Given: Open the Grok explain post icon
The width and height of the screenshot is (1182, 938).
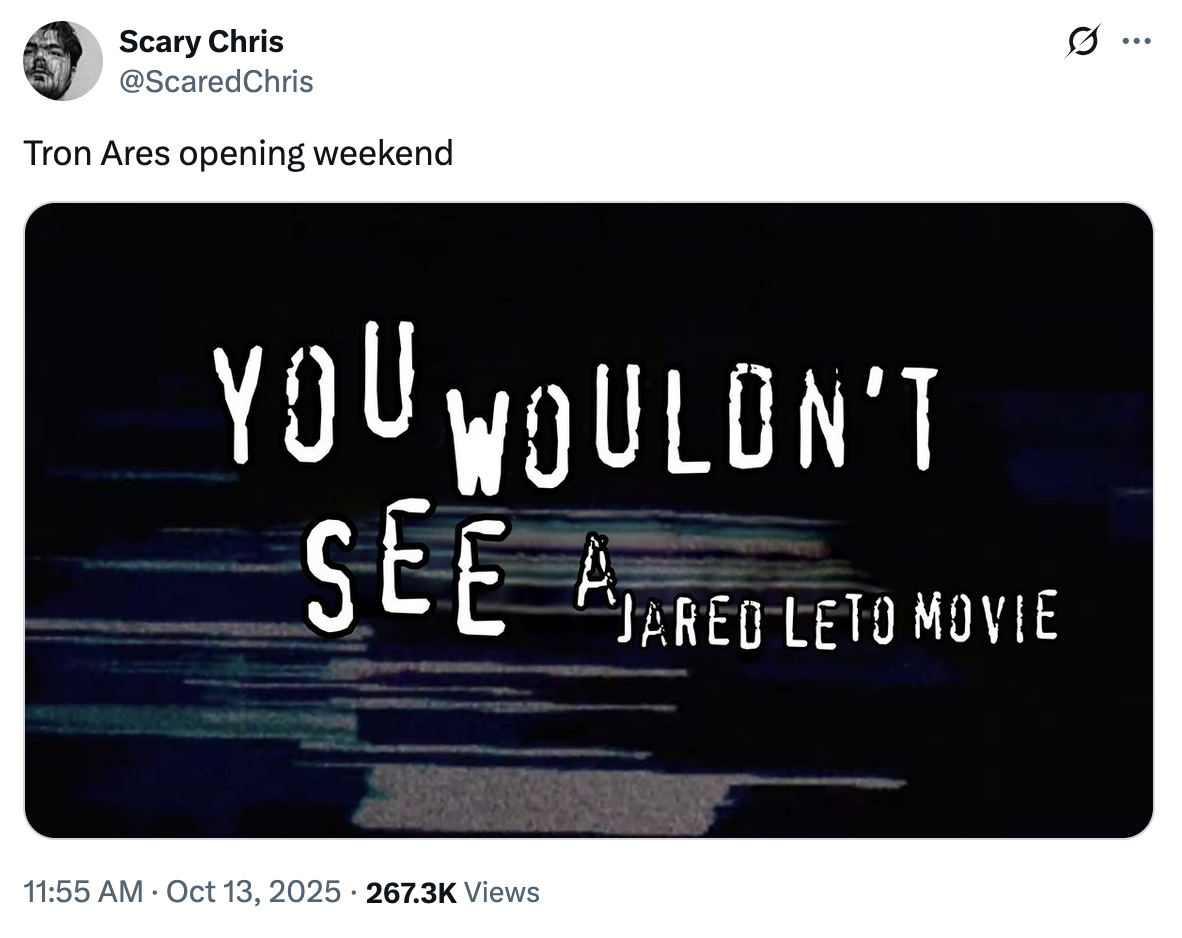Looking at the screenshot, I should point(1085,43).
